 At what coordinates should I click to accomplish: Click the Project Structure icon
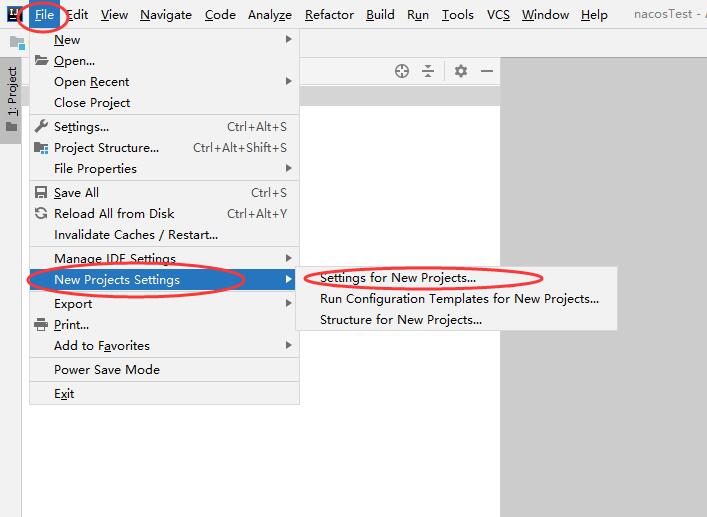[41, 148]
